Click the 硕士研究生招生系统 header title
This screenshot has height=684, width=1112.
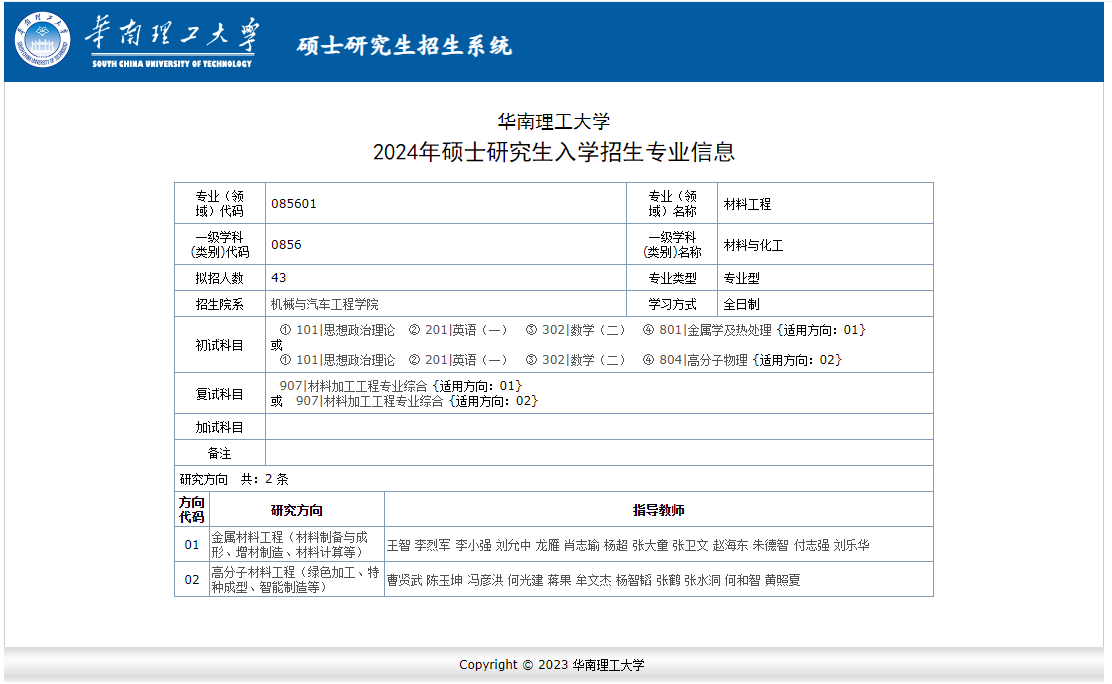404,45
